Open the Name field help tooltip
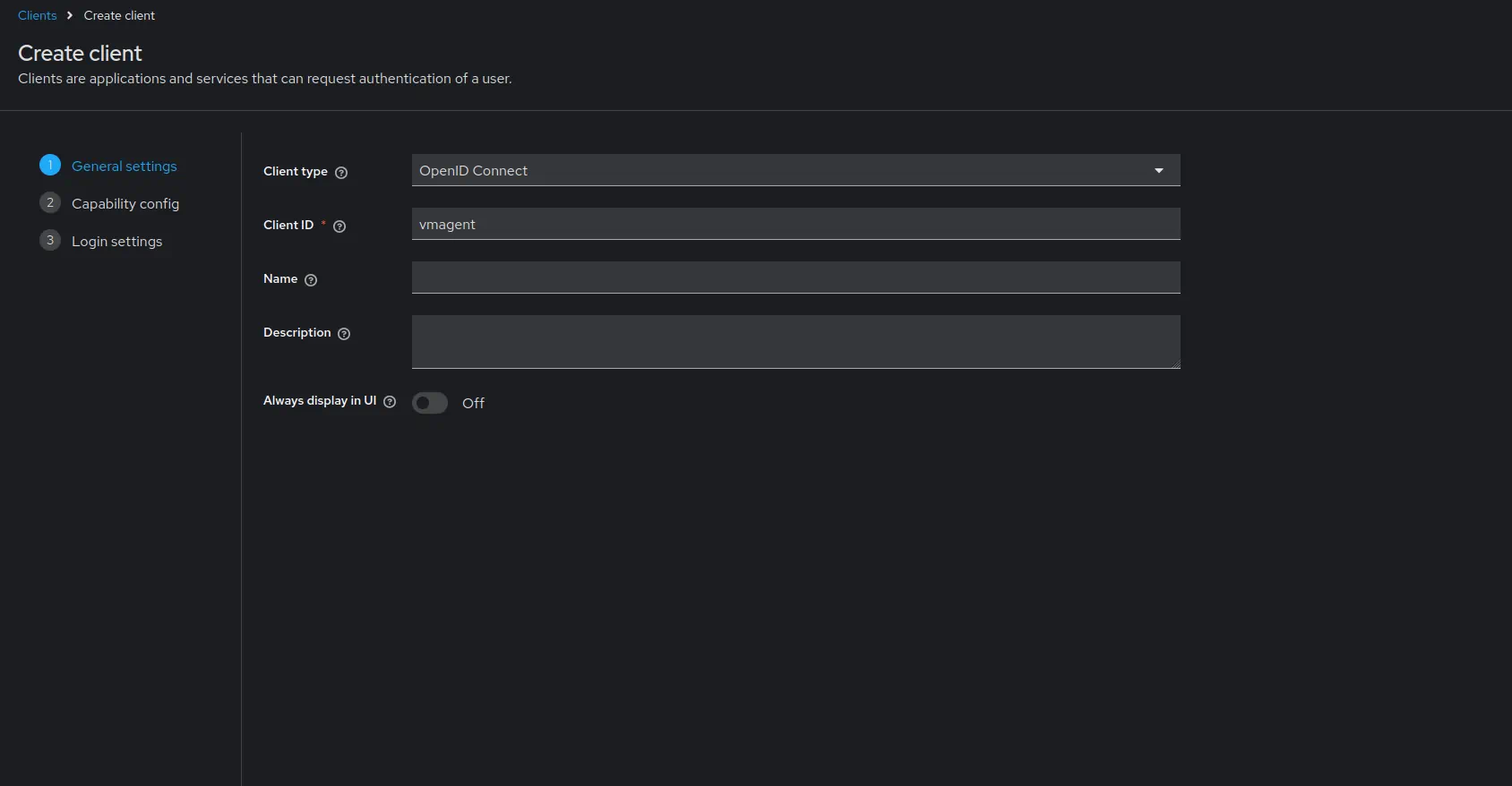 tap(311, 280)
